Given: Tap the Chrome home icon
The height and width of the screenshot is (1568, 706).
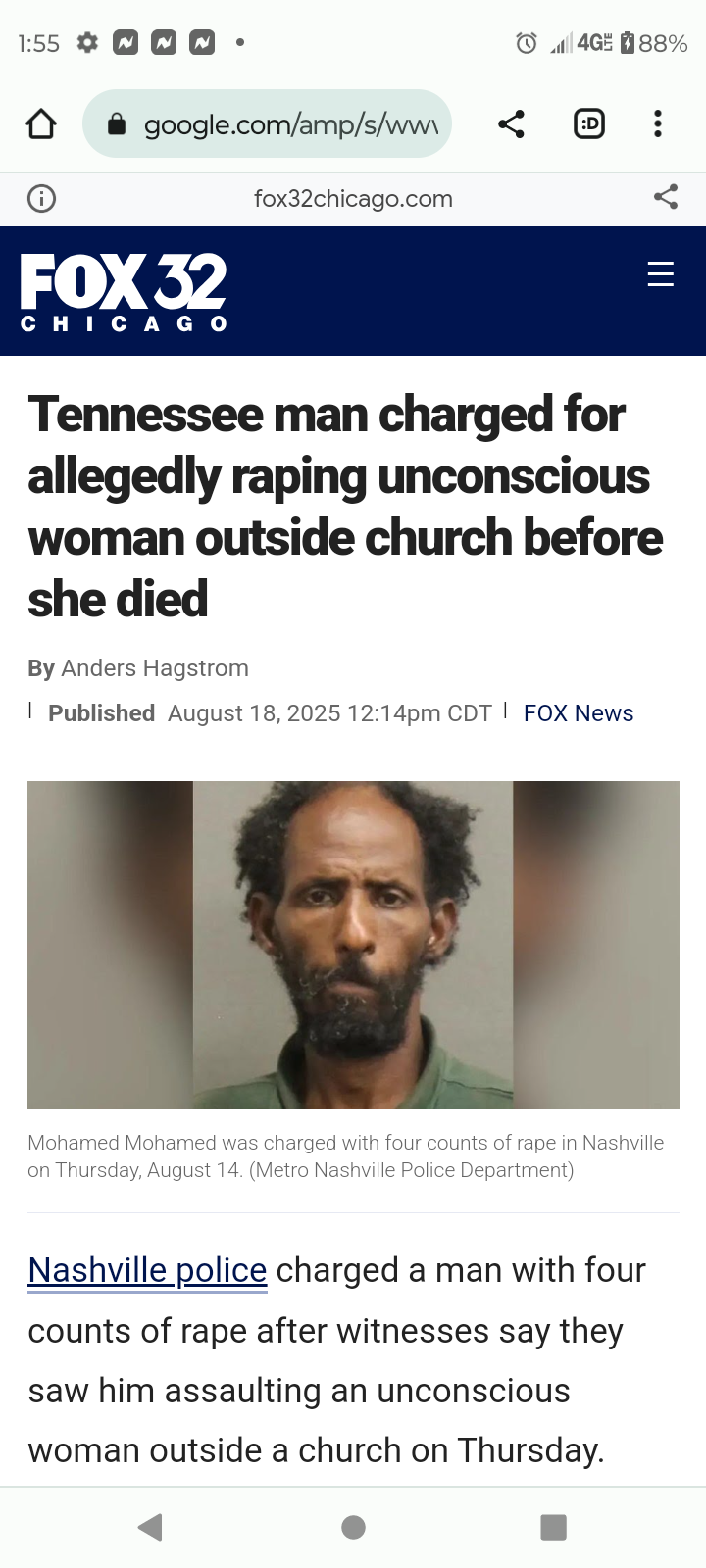Looking at the screenshot, I should coord(41,123).
